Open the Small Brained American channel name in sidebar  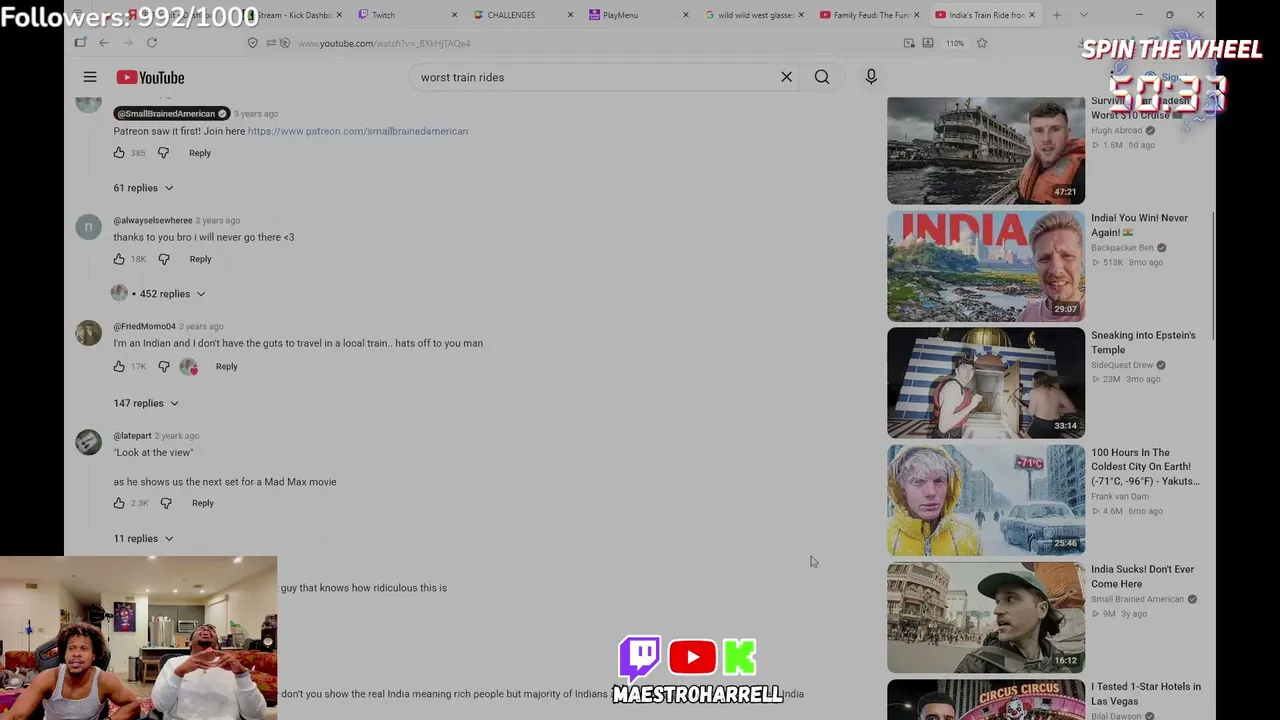pos(1137,599)
